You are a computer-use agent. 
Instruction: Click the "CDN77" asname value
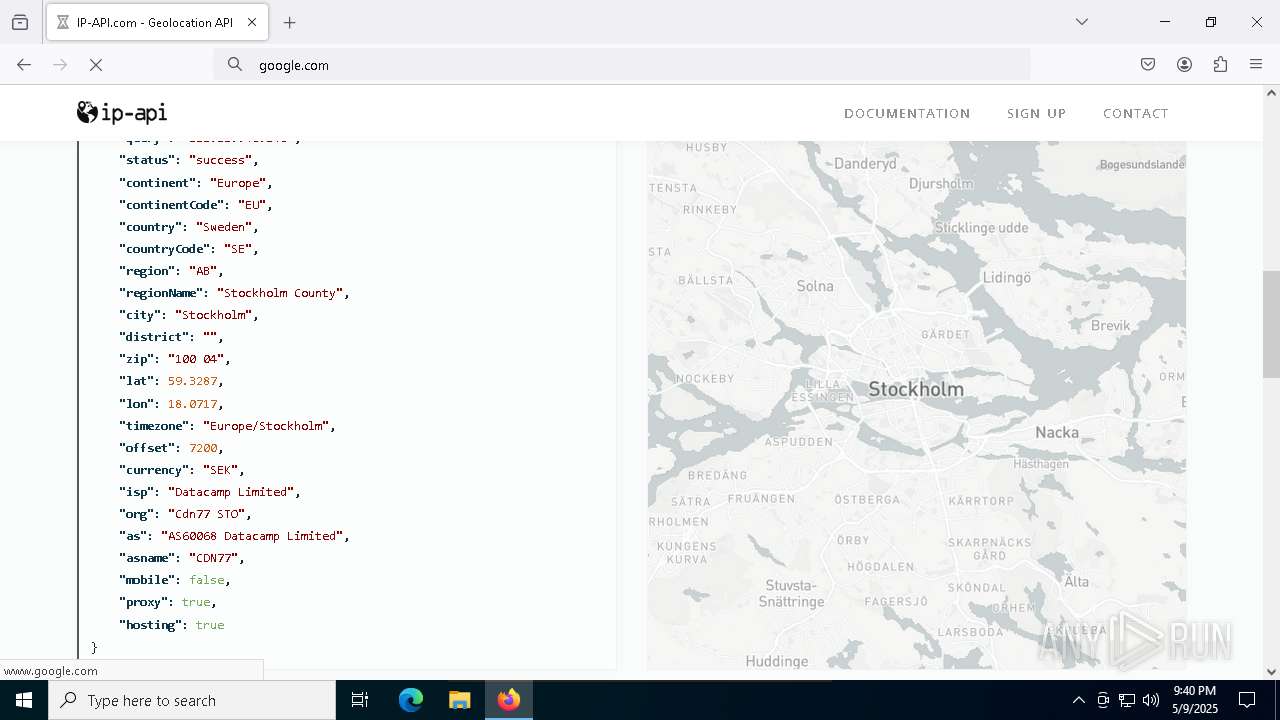213,558
